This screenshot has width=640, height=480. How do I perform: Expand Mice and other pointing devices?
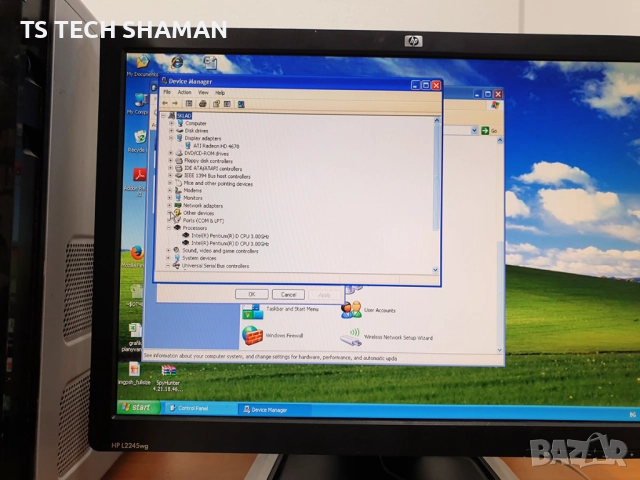(x=170, y=183)
